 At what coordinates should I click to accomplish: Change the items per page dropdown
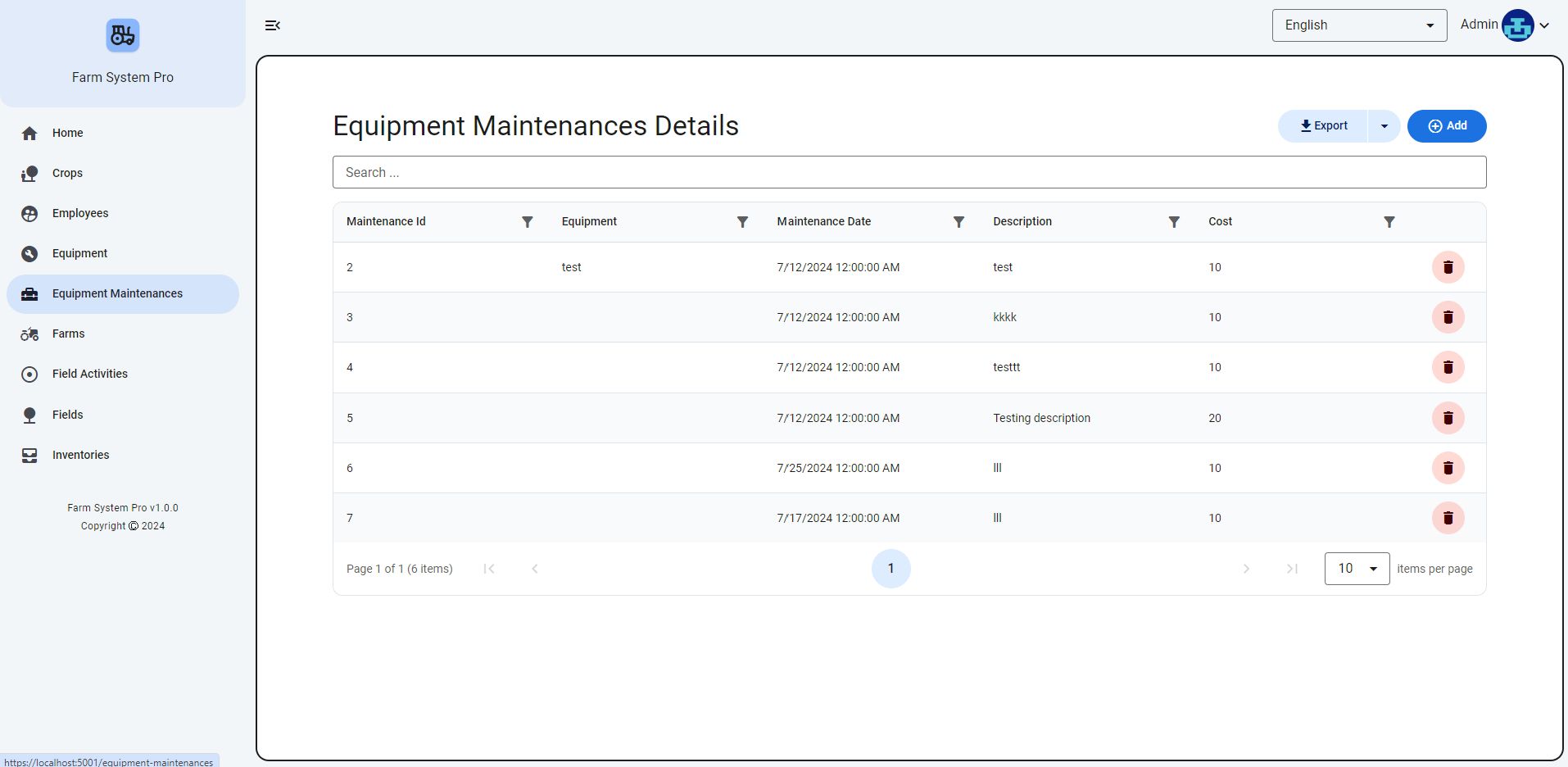coord(1357,569)
